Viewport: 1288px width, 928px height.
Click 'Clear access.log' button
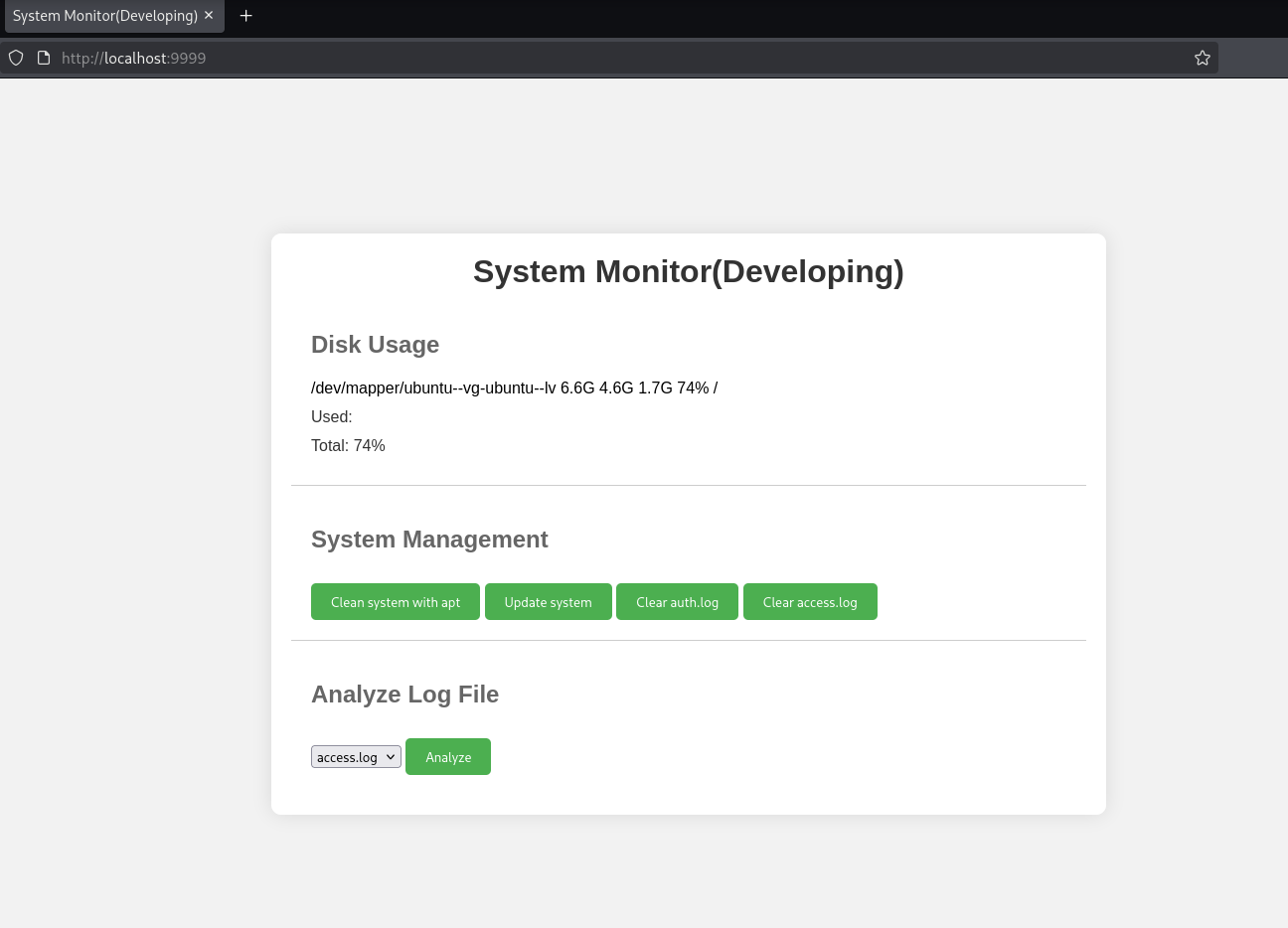pyautogui.click(x=810, y=601)
